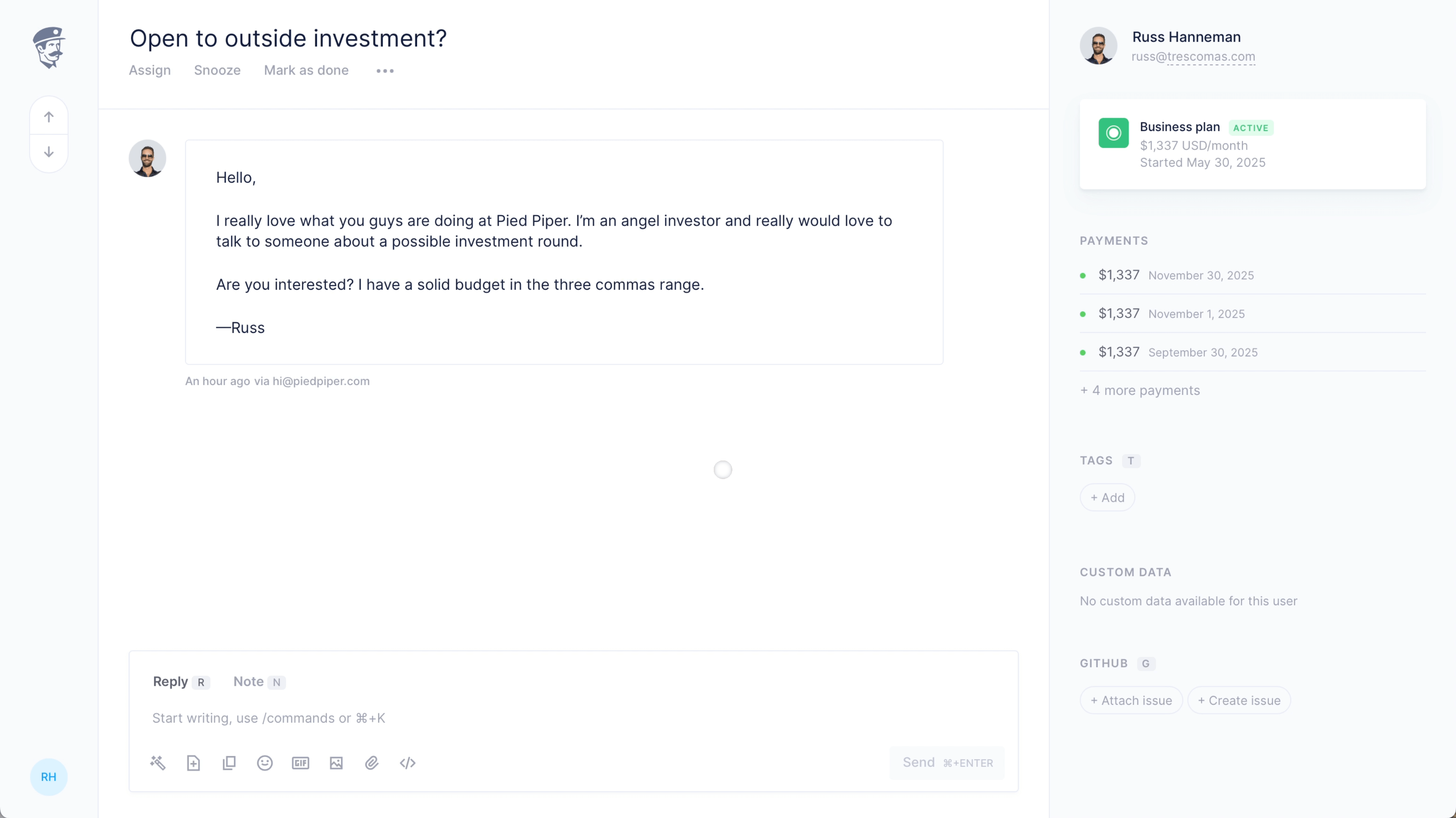1456x818 pixels.
Task: Open Russ Hanneman's email address link
Action: (x=1194, y=56)
